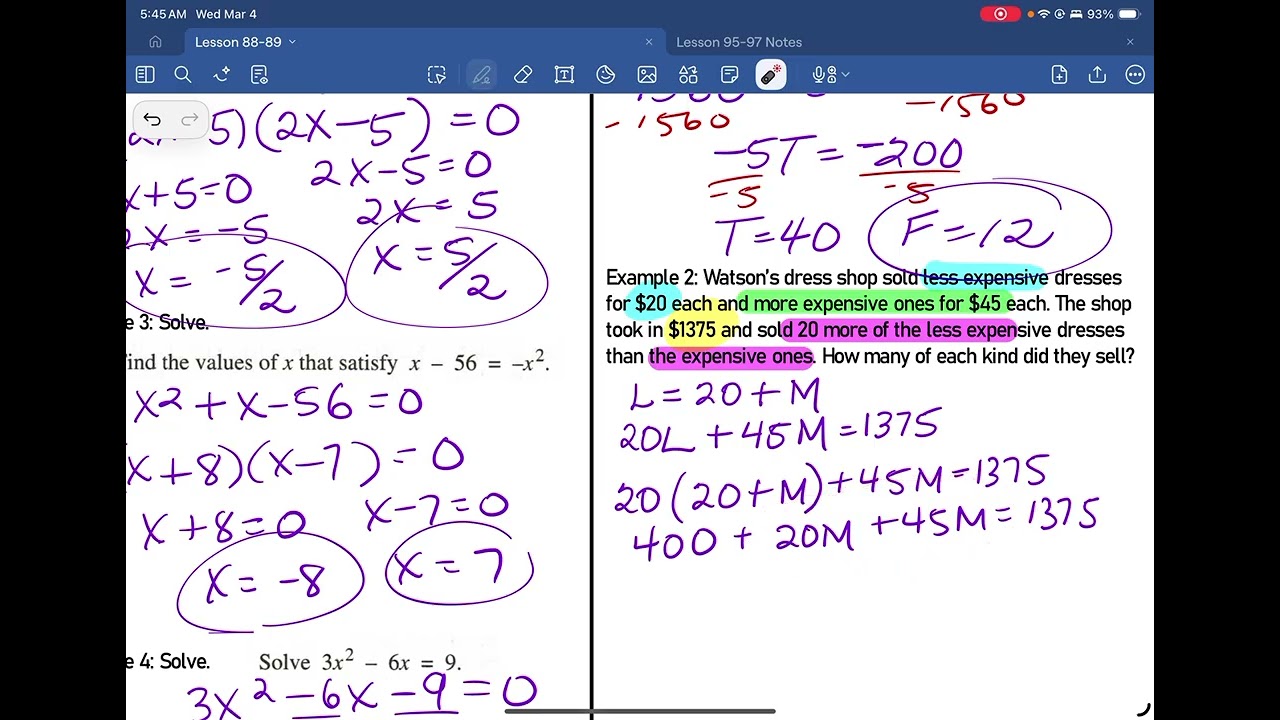This screenshot has width=1280, height=720.
Task: Toggle the laser pointer tool
Action: click(771, 75)
